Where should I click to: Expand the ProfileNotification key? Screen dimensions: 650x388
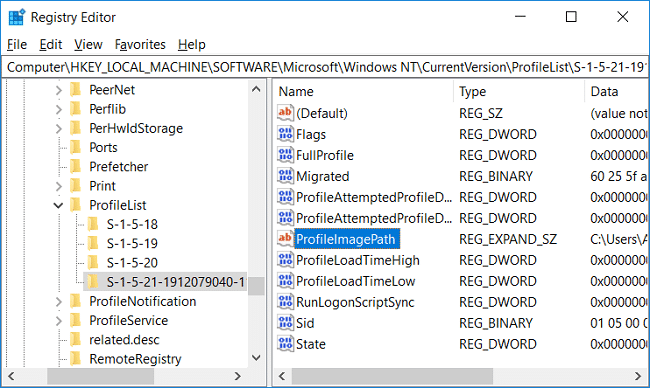tap(58, 301)
